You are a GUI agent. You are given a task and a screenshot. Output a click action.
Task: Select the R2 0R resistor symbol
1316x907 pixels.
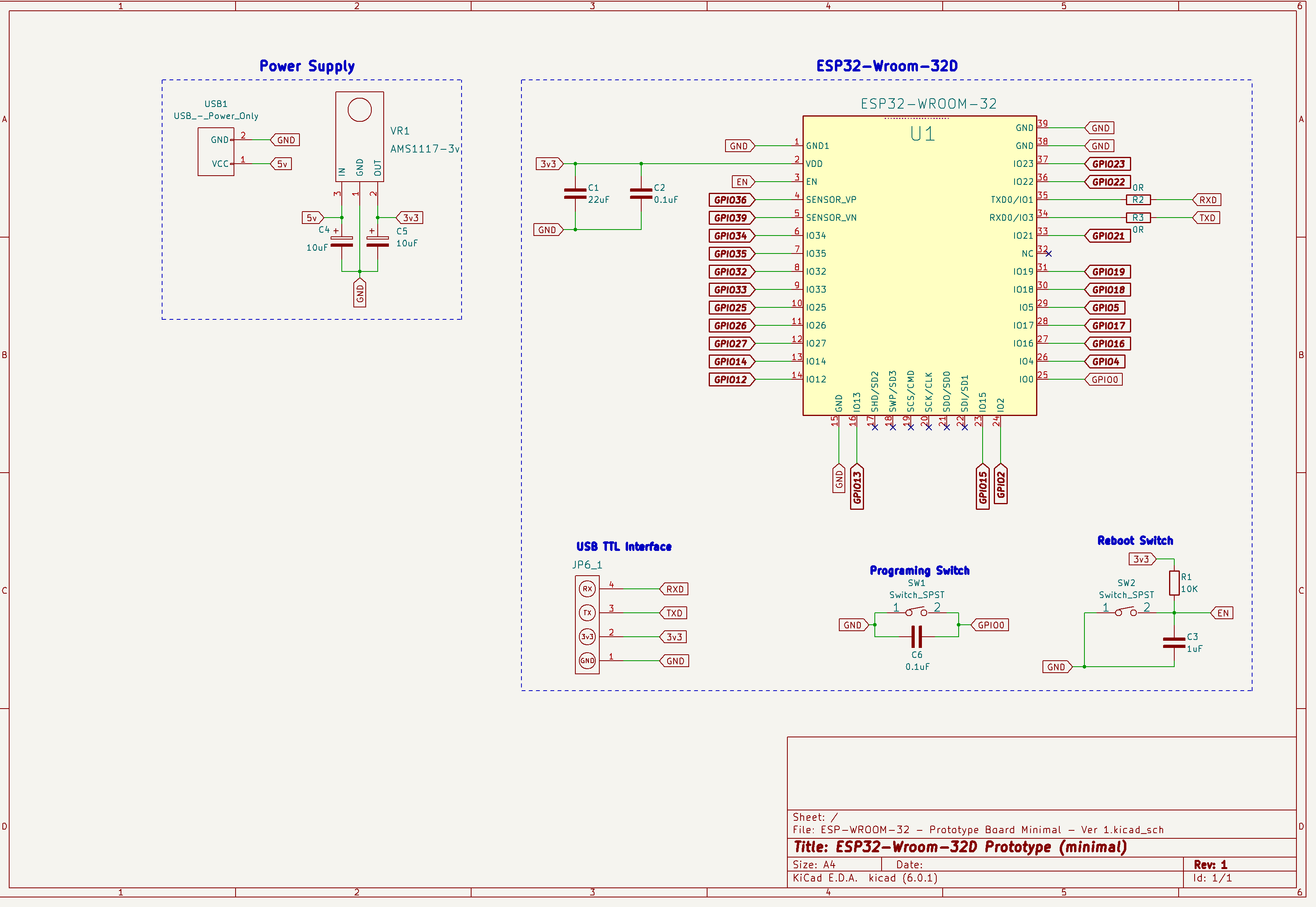click(x=1138, y=200)
